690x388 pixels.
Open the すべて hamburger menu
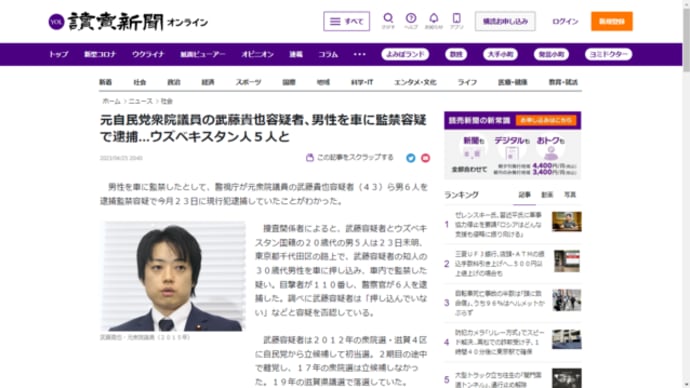346,21
